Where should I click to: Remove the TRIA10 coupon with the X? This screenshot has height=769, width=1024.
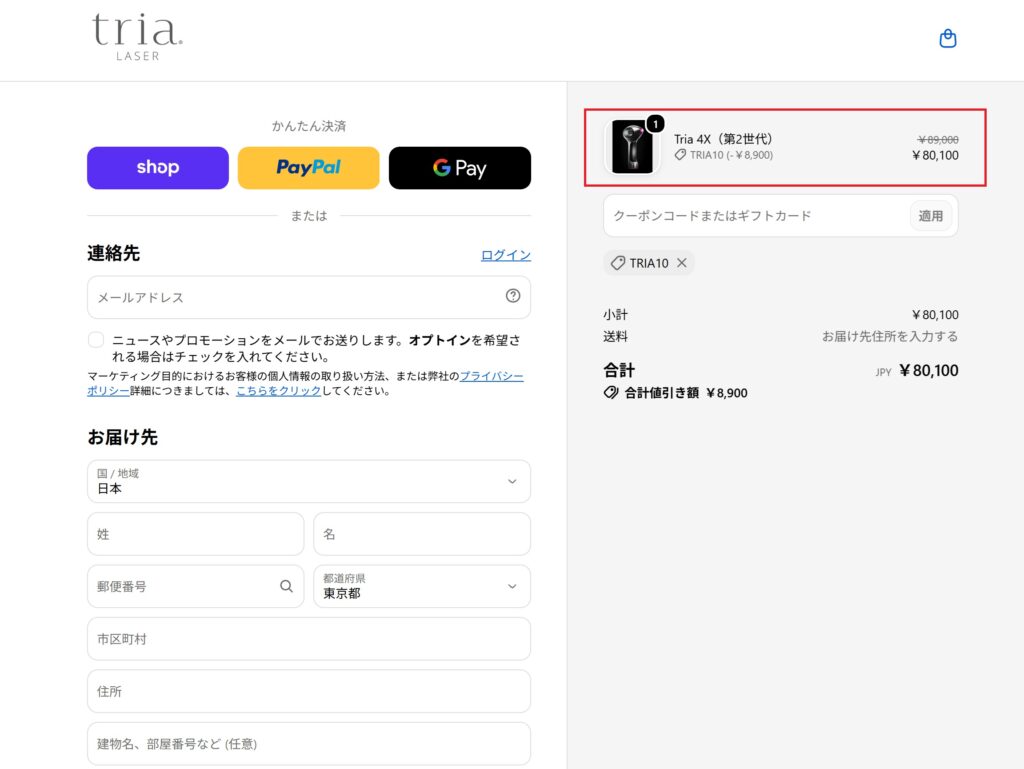682,262
